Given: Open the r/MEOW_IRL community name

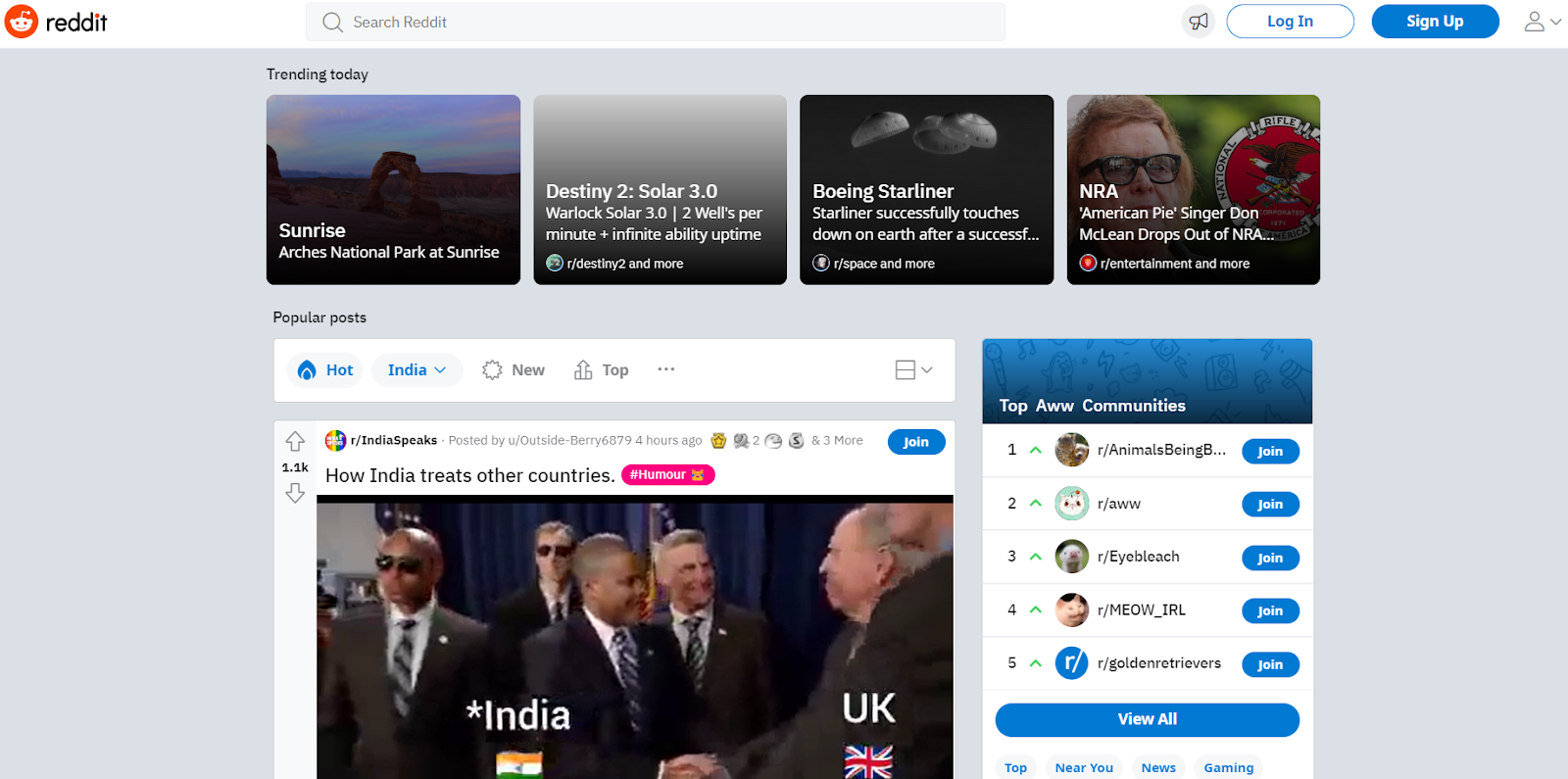Looking at the screenshot, I should pos(1142,609).
